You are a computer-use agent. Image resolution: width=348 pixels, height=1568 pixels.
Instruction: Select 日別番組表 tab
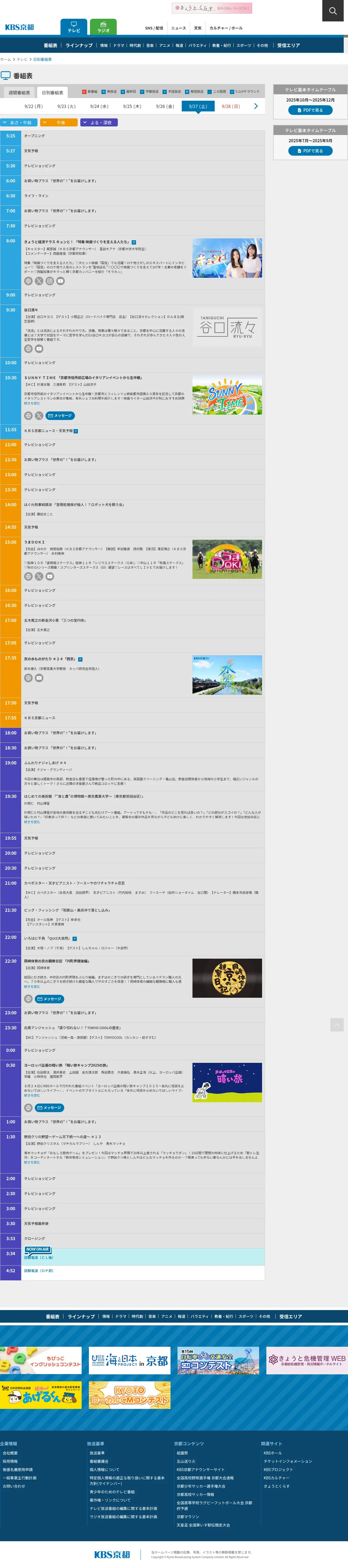coord(52,92)
